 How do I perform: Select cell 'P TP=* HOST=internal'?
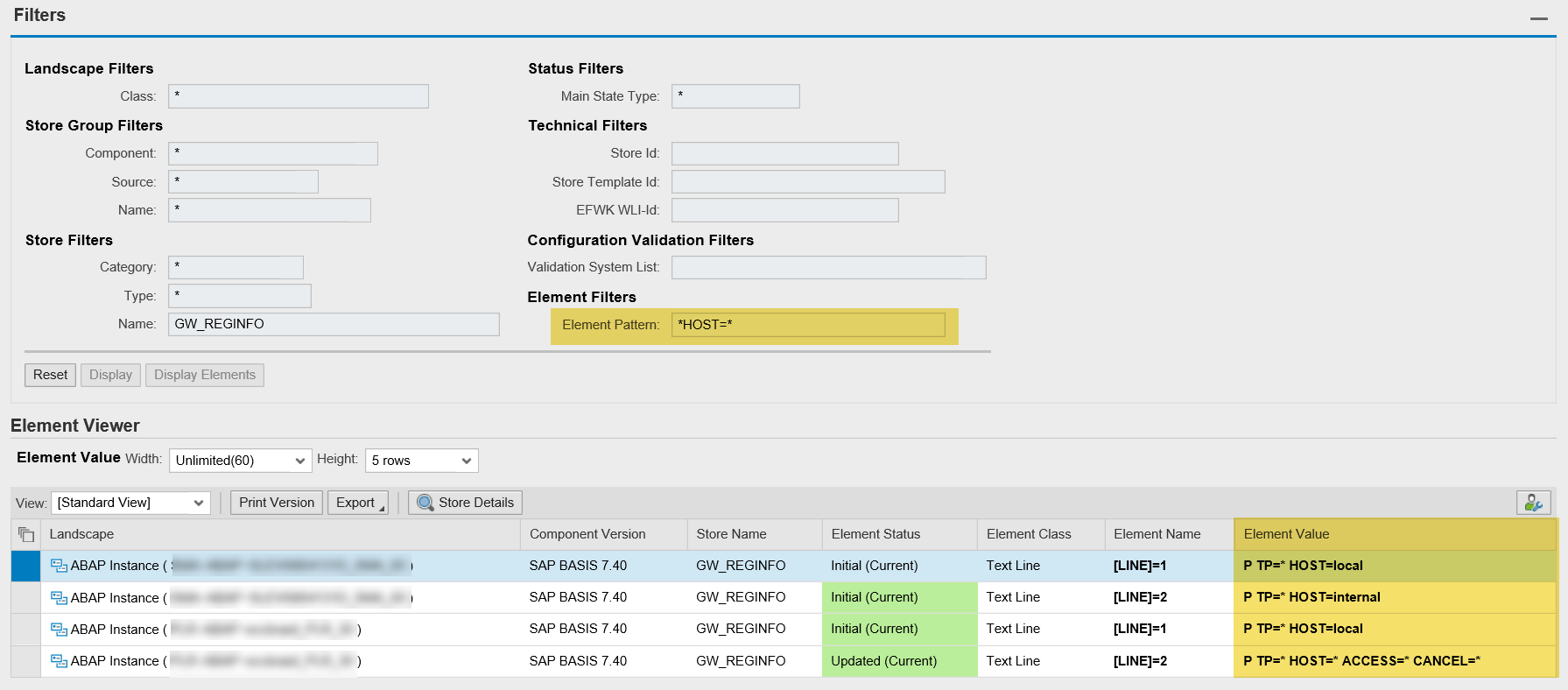click(1396, 597)
